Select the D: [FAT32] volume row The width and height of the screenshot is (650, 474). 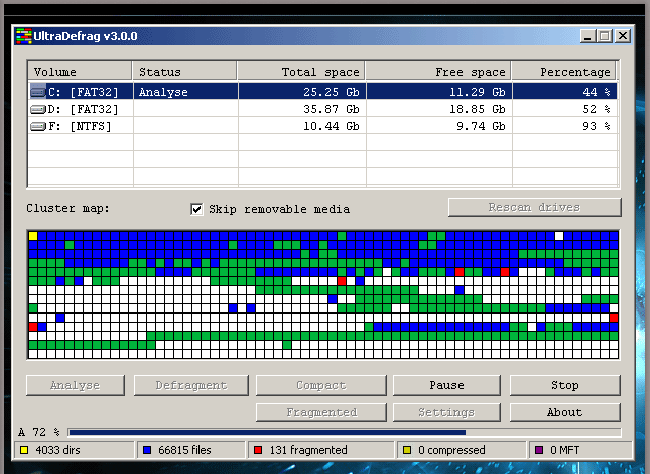pos(323,109)
